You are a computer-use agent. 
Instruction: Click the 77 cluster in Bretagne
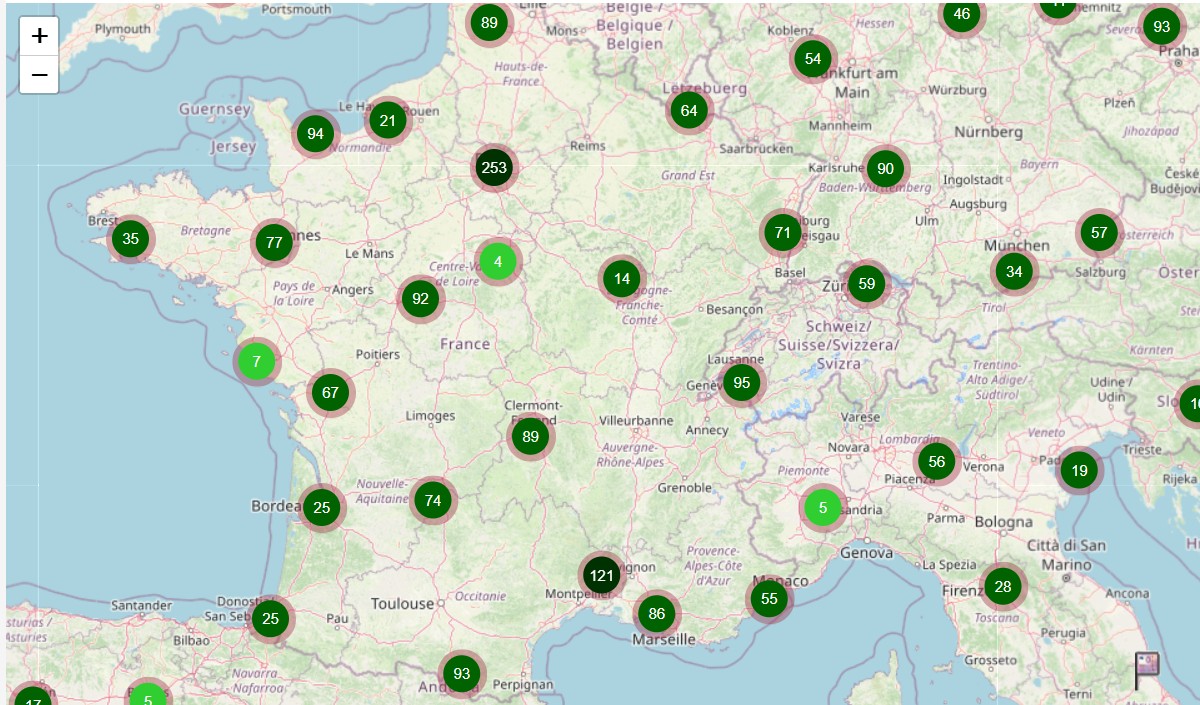274,242
